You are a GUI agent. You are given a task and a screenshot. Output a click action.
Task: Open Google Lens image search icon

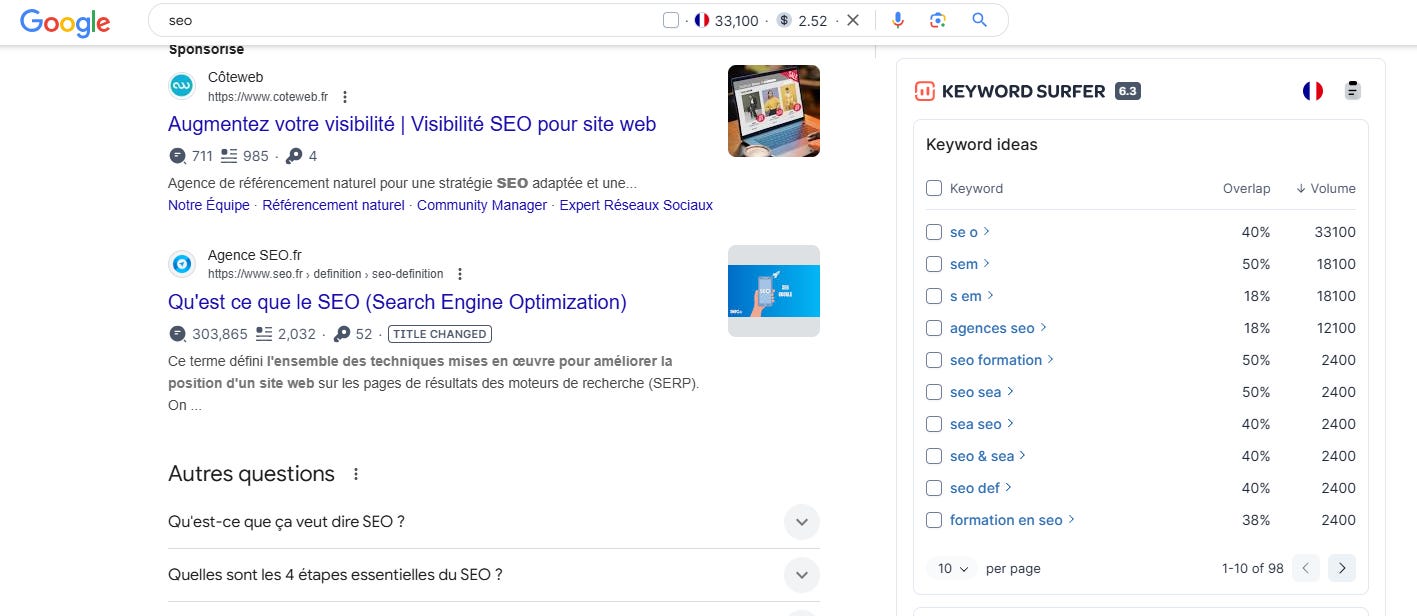[937, 20]
